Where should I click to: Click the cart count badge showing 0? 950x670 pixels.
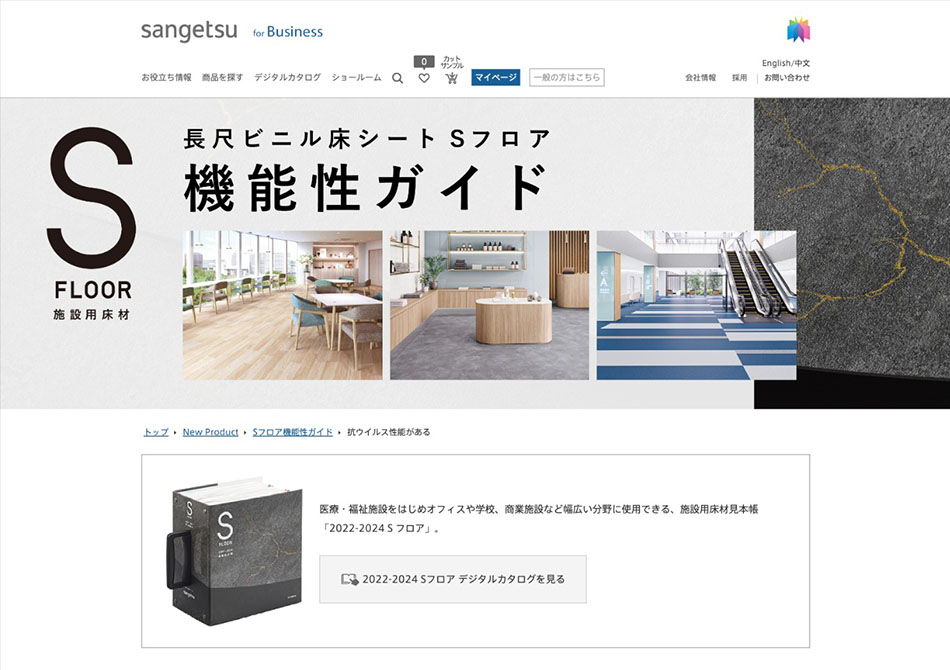point(424,61)
